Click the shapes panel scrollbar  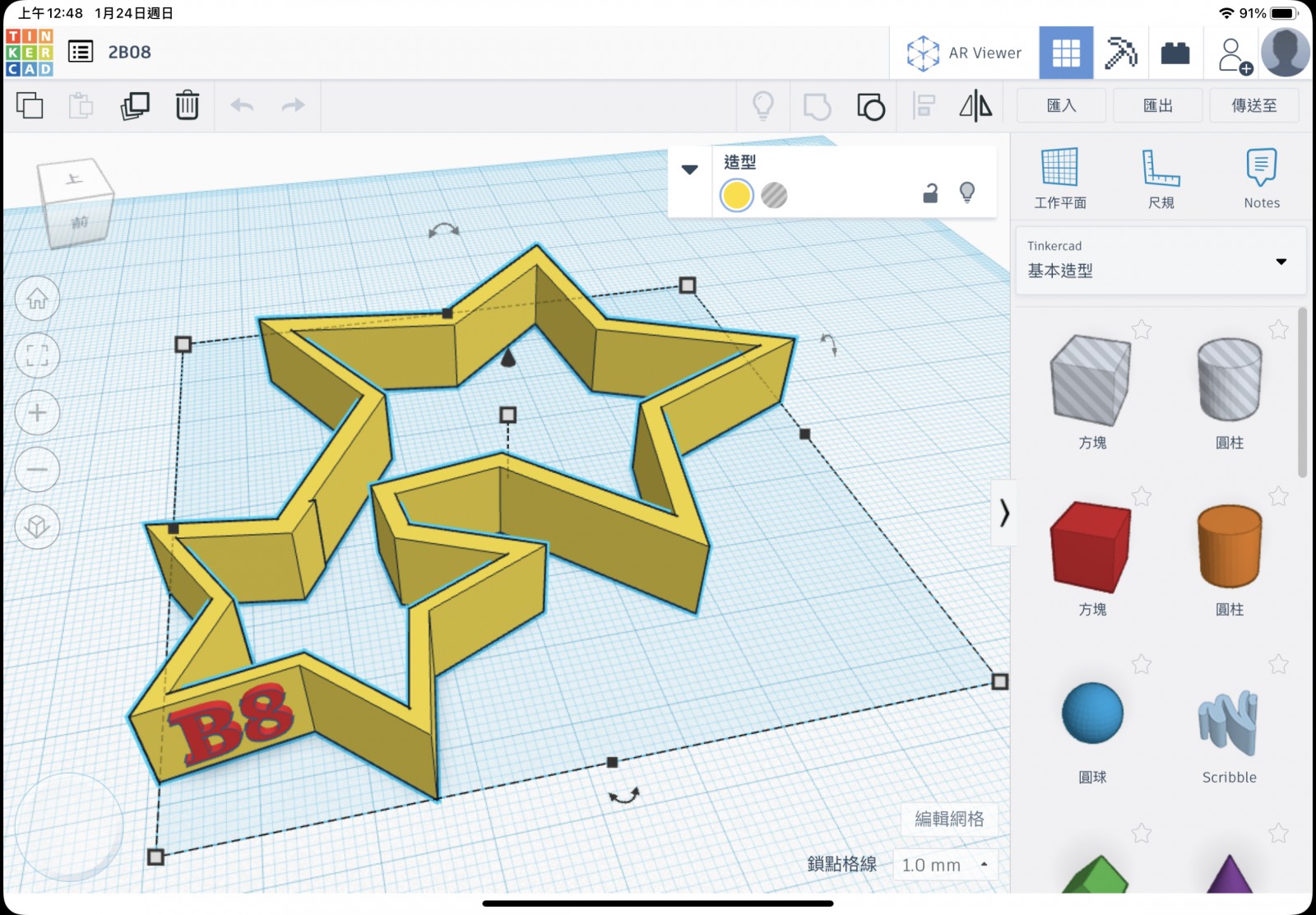[1302, 392]
